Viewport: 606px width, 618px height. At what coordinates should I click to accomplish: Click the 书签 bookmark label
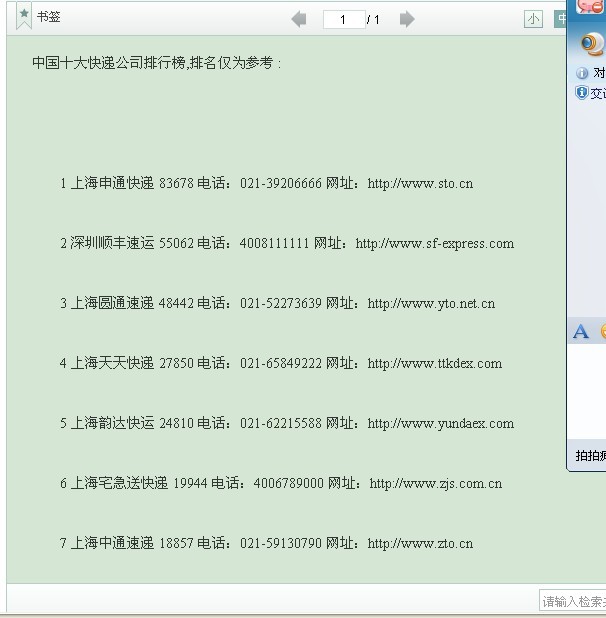[49, 18]
